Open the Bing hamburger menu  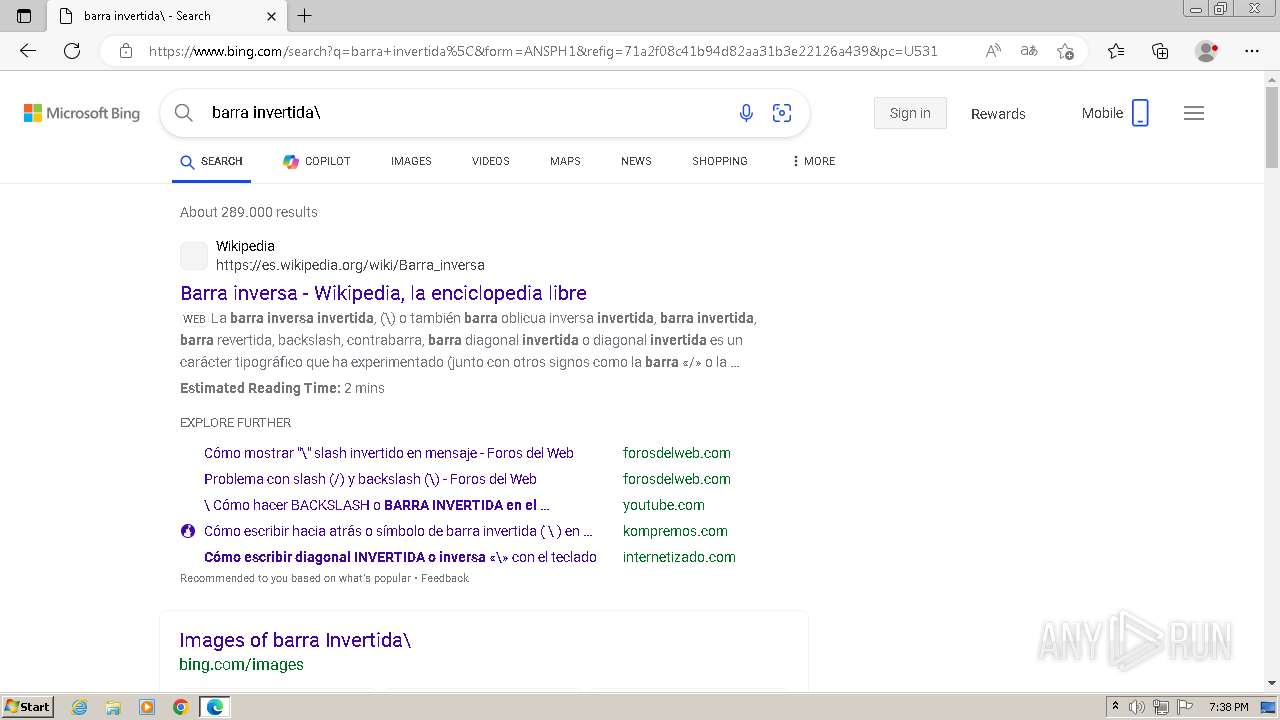pyautogui.click(x=1194, y=113)
